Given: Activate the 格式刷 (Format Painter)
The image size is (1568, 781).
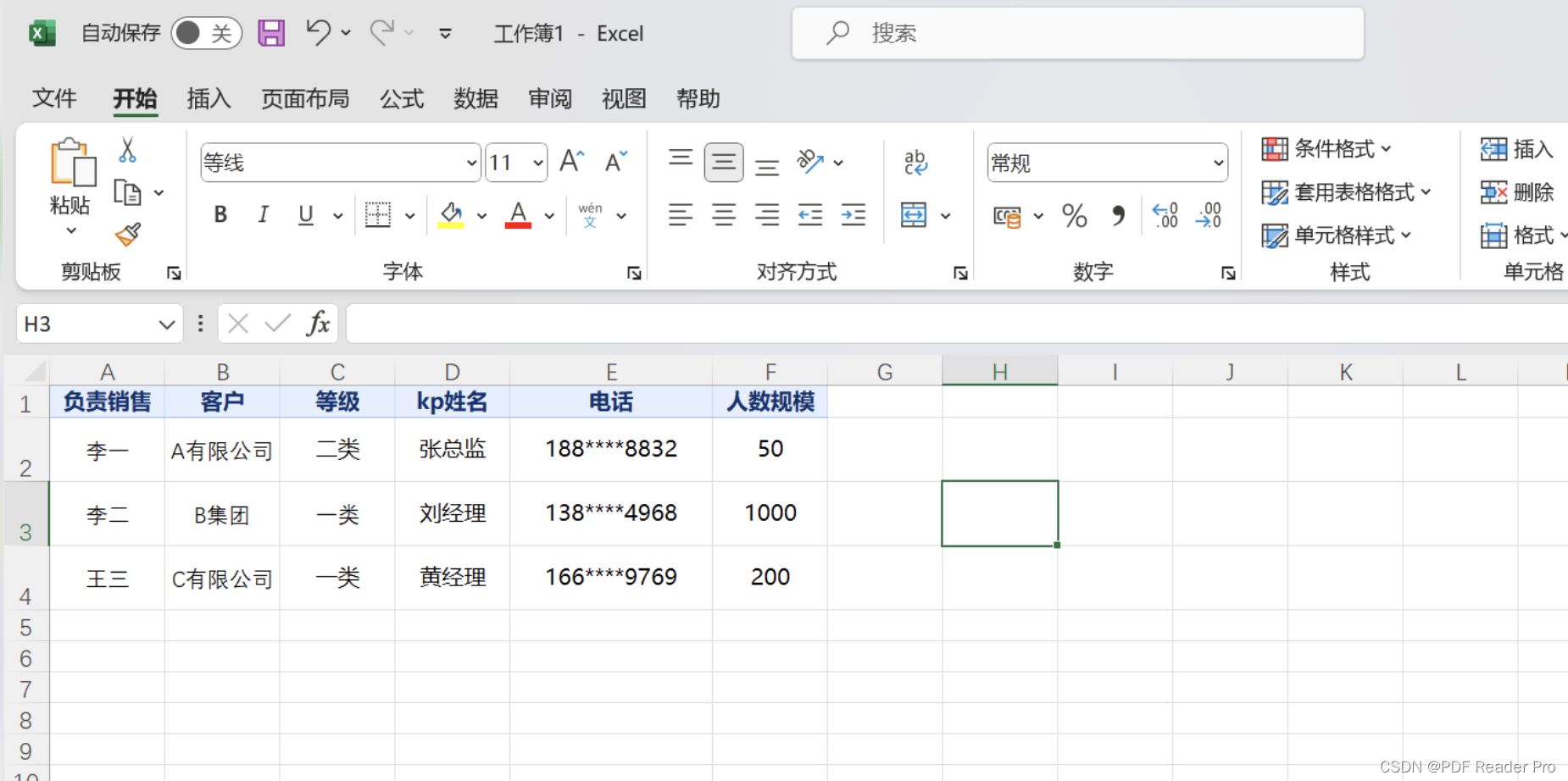Looking at the screenshot, I should (x=127, y=235).
